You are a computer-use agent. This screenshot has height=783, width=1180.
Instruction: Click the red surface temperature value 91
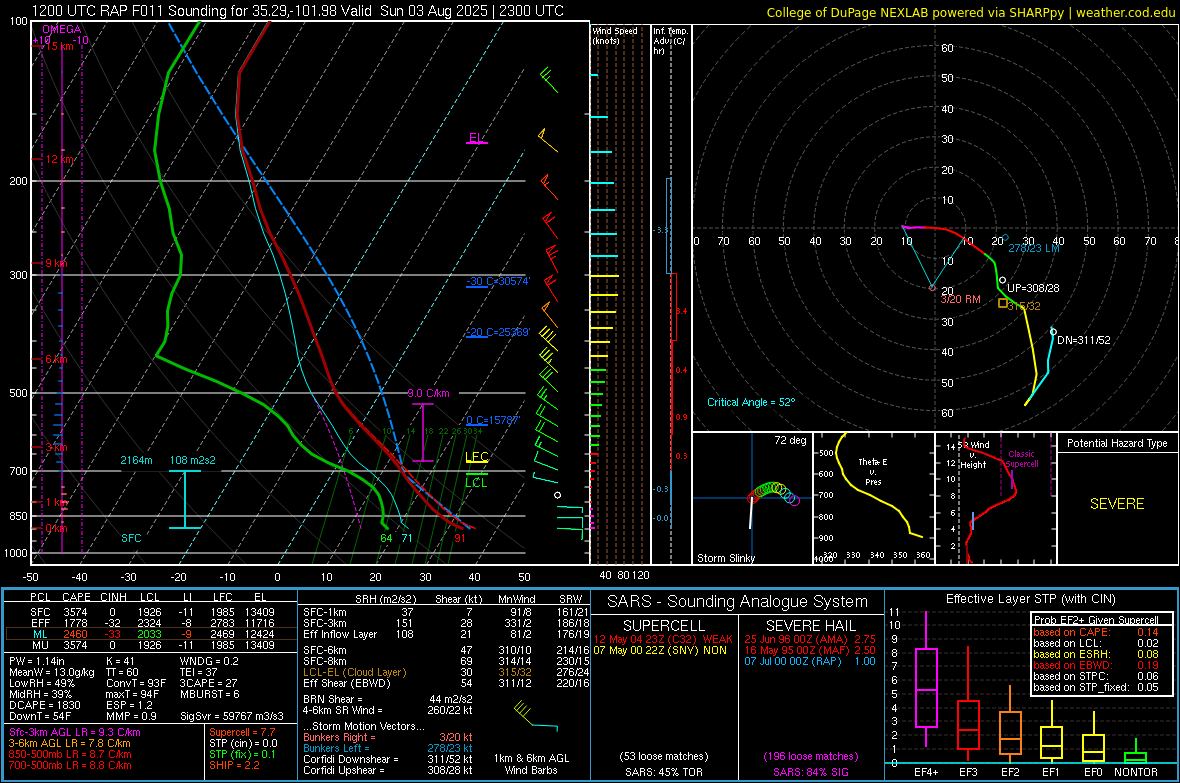460,538
